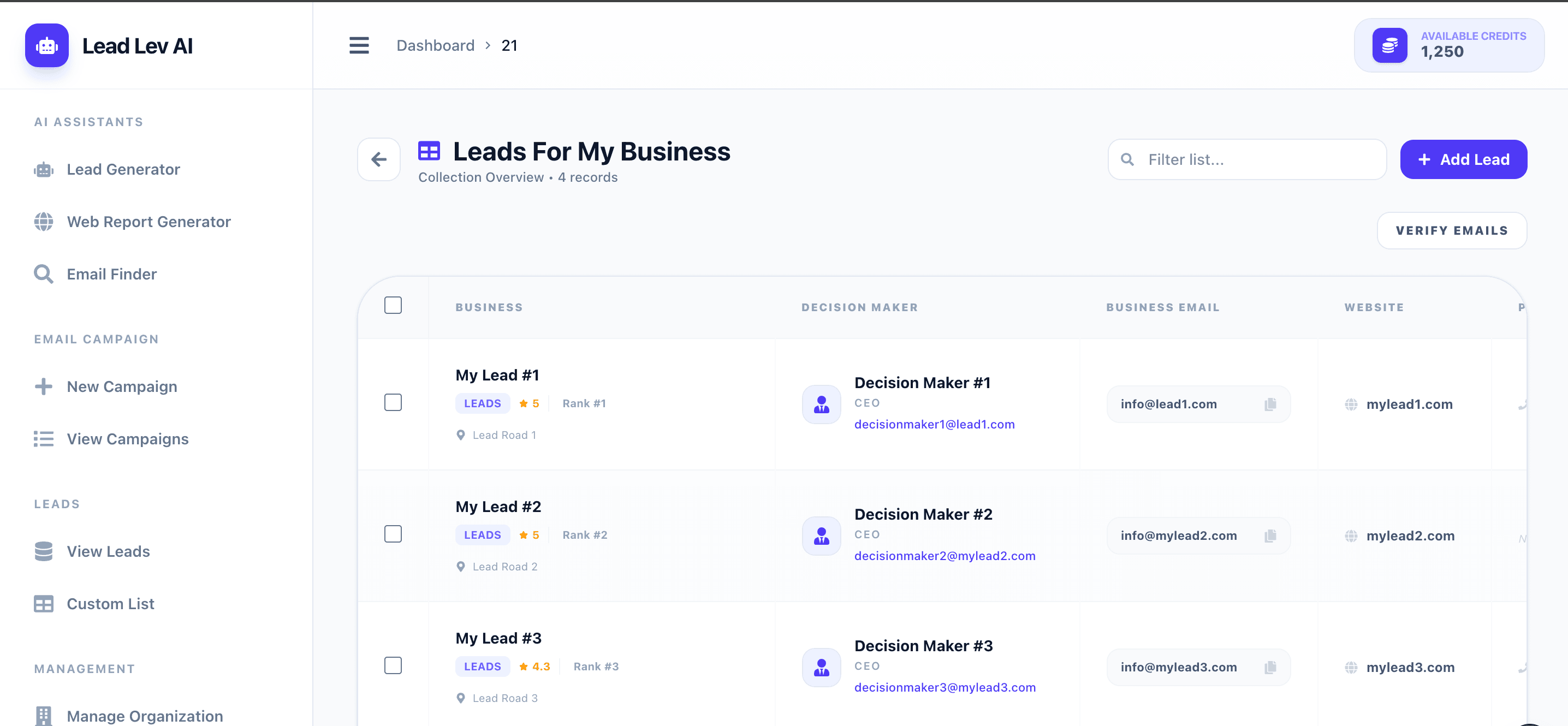Open Web Report Generator

point(132,222)
